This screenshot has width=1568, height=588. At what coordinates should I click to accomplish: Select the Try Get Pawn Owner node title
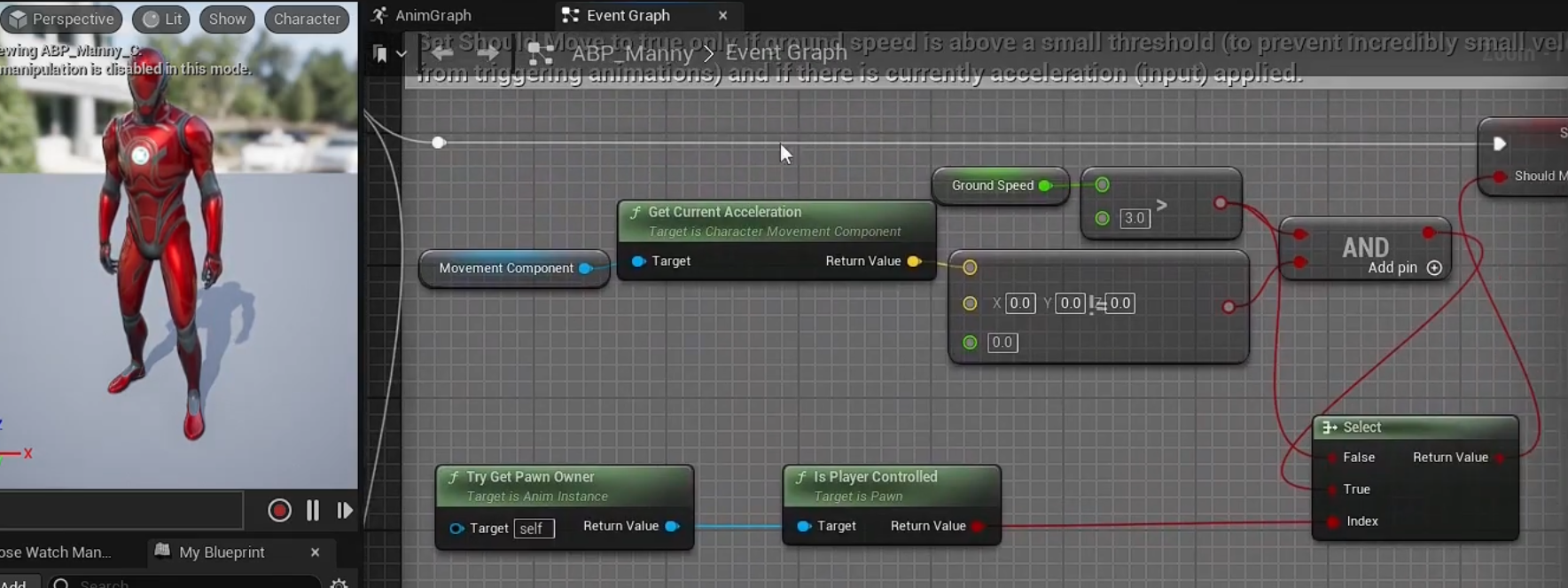coord(530,477)
